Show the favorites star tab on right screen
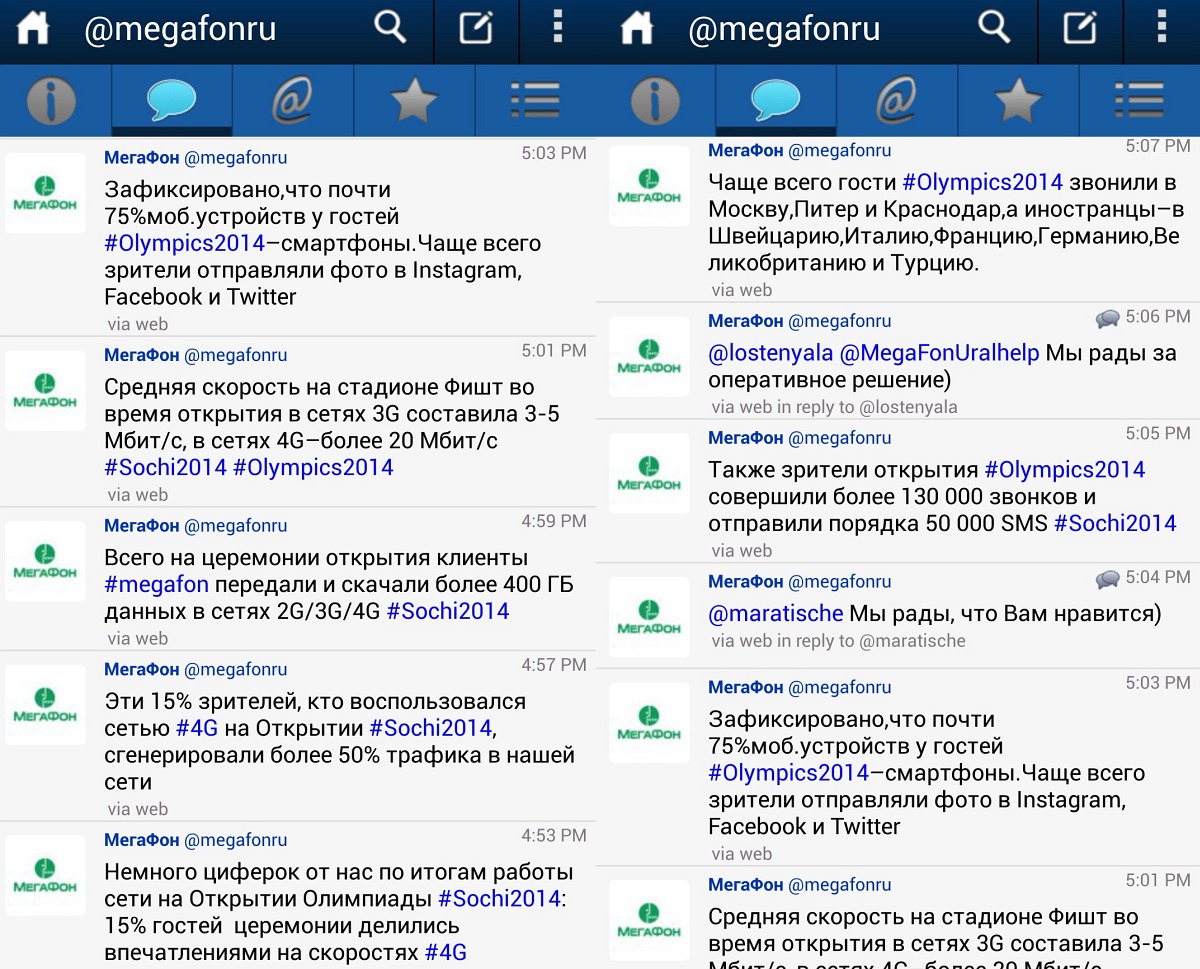Image resolution: width=1200 pixels, height=969 pixels. coord(1018,100)
